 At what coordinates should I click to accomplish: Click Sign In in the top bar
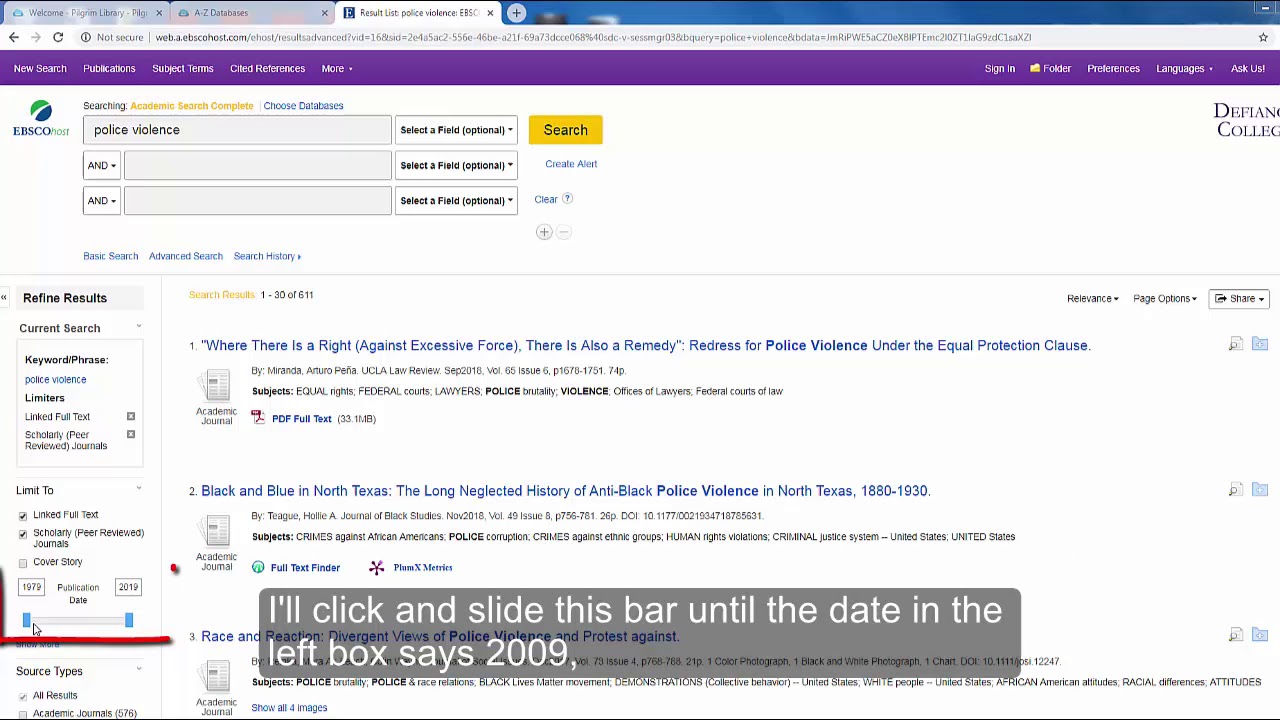point(999,69)
